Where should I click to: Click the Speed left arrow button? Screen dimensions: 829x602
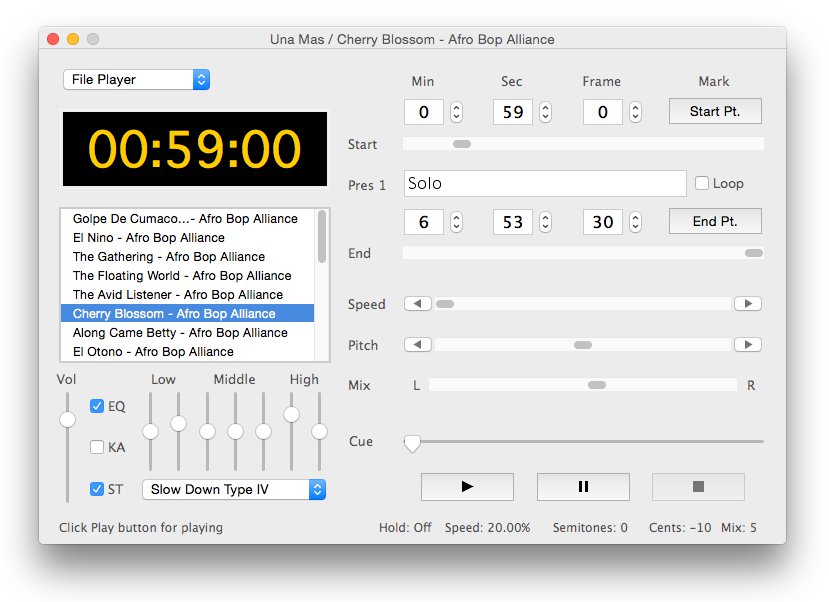[418, 303]
